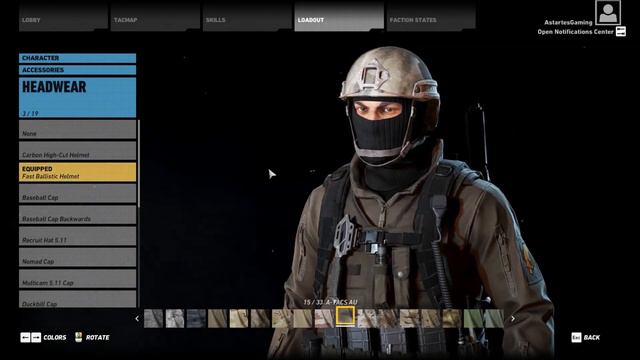The width and height of the screenshot is (640, 360).
Task: Select the equipped Fast Ballistic Helmet
Action: click(x=78, y=172)
